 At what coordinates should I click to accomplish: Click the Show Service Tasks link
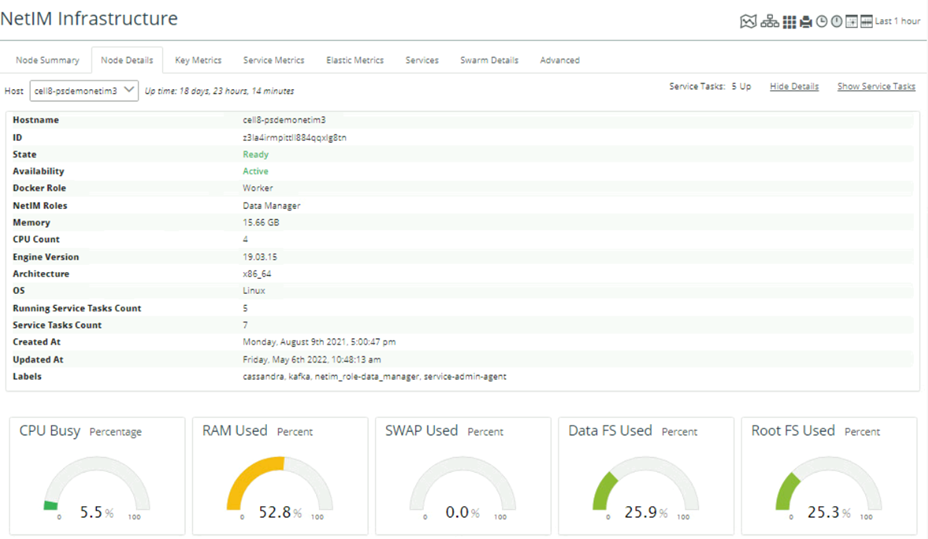pos(876,86)
